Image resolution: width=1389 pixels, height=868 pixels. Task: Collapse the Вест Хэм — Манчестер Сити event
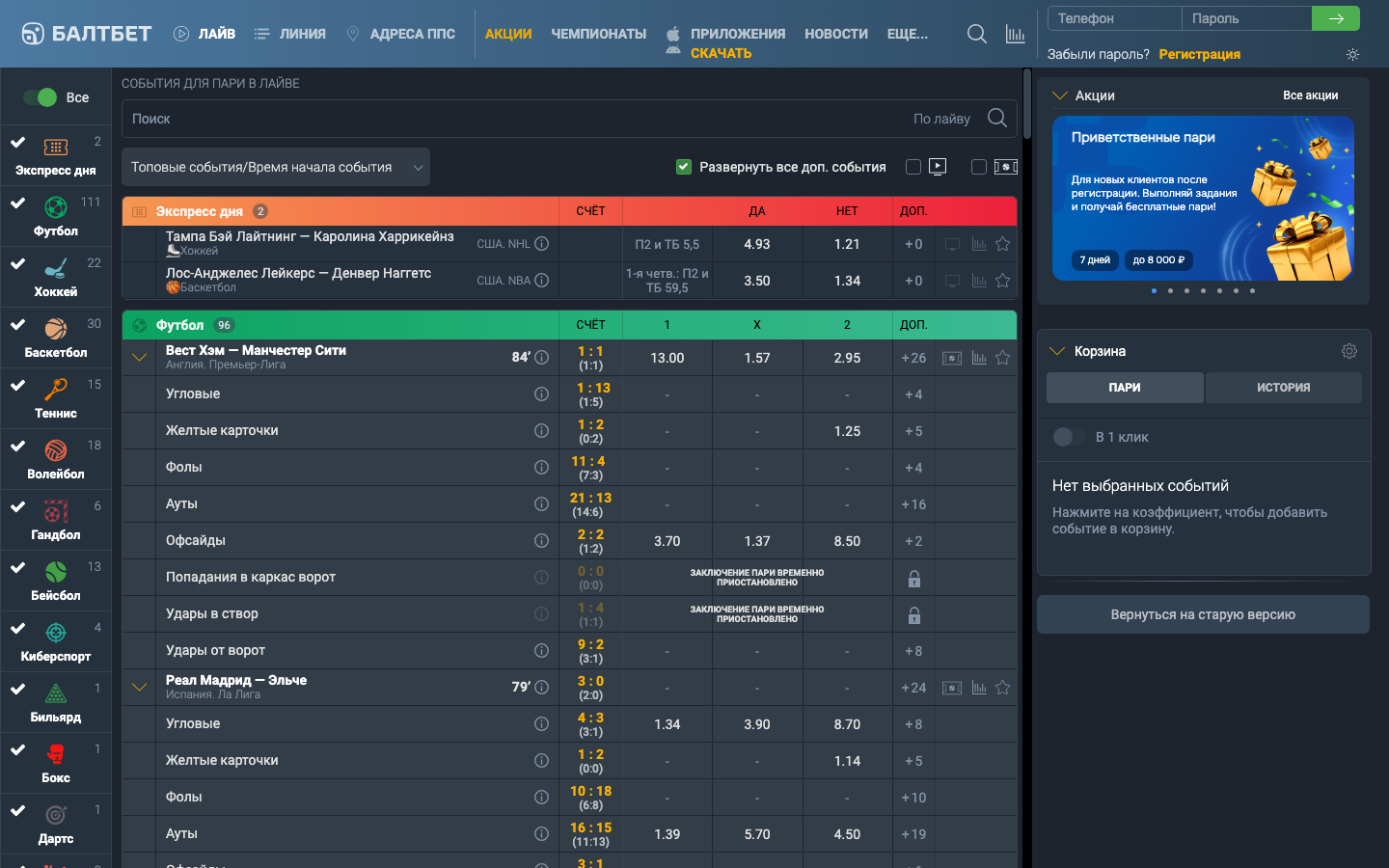click(x=139, y=358)
